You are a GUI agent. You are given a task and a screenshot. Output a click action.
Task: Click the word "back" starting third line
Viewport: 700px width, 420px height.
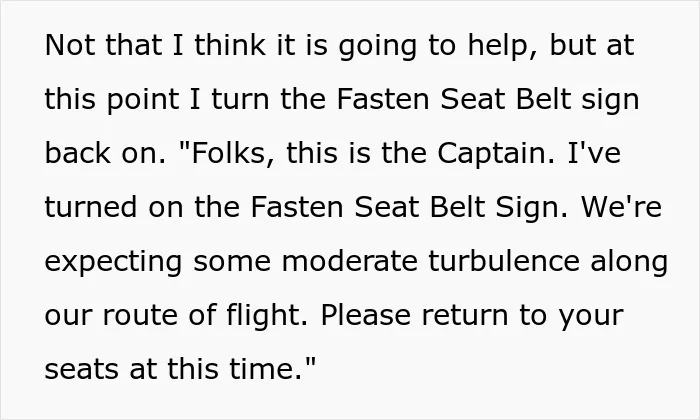tap(78, 153)
